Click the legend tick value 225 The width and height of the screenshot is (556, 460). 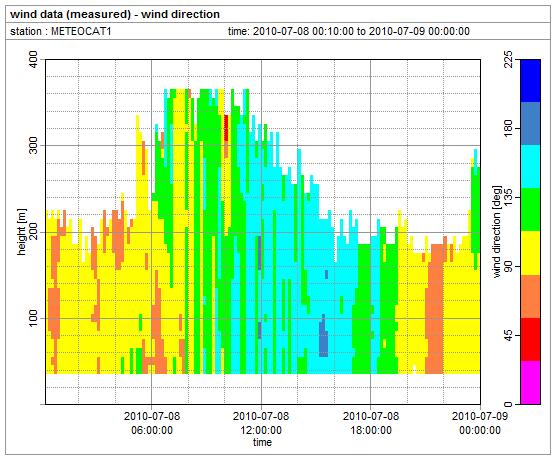coord(508,59)
